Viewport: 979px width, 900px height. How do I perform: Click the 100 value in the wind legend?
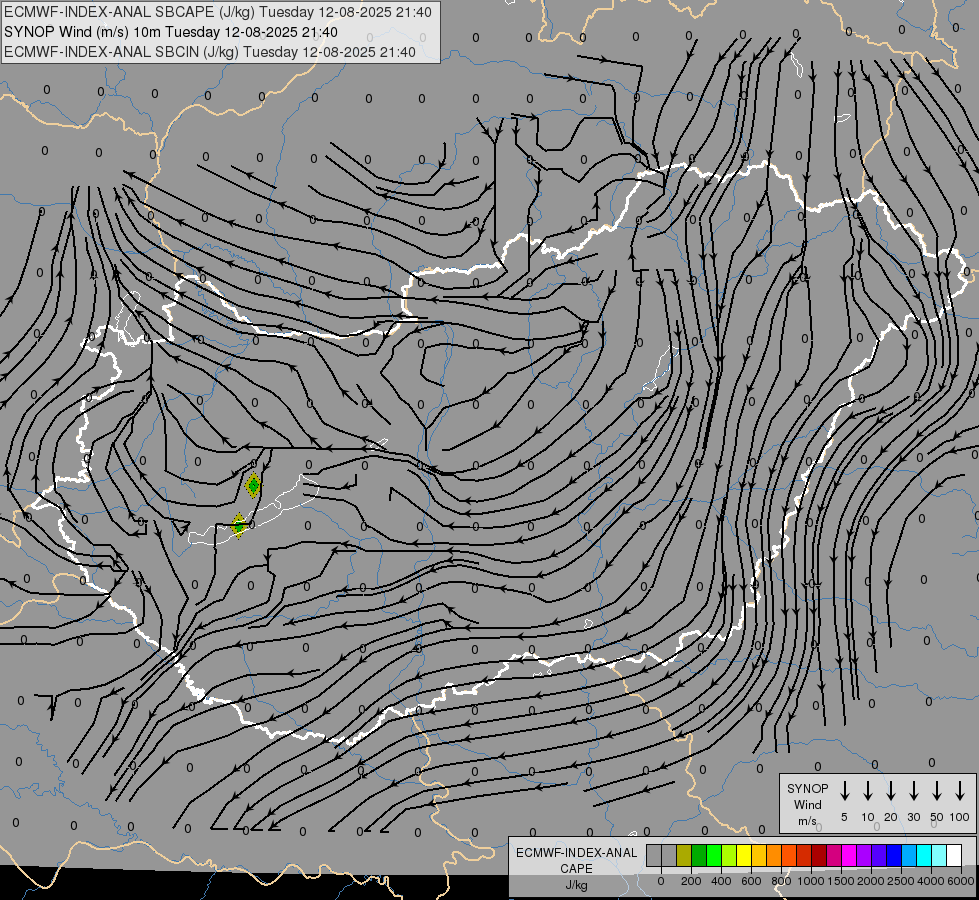tap(960, 817)
